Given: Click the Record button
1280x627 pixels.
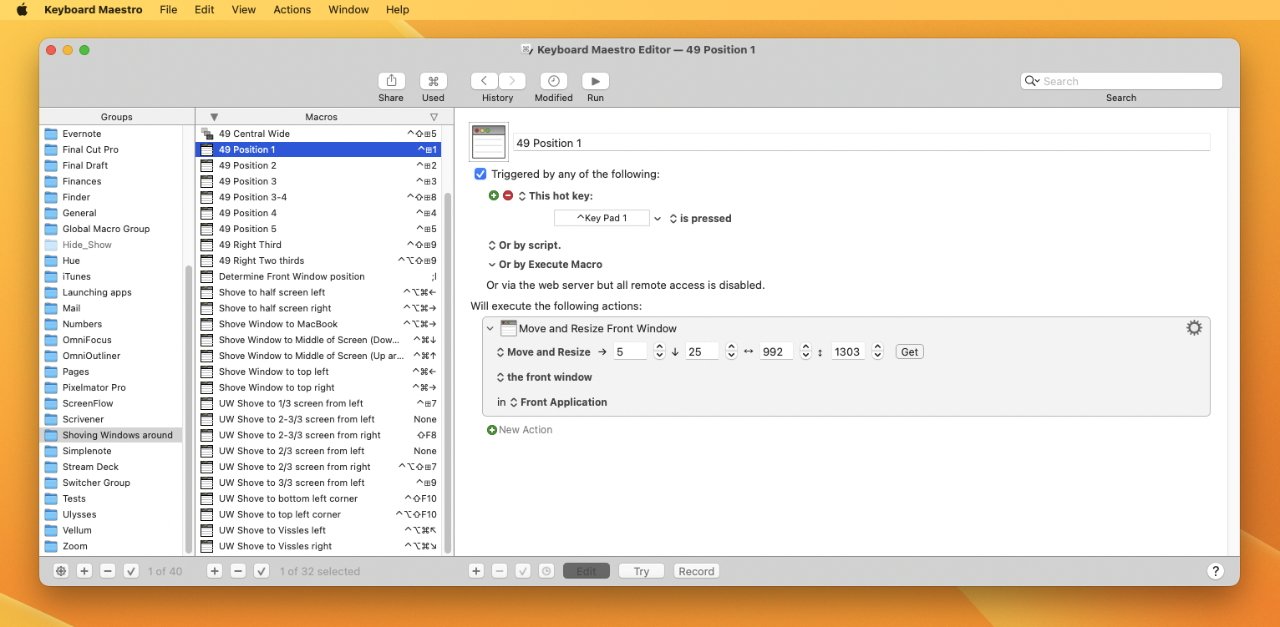Looking at the screenshot, I should point(696,571).
